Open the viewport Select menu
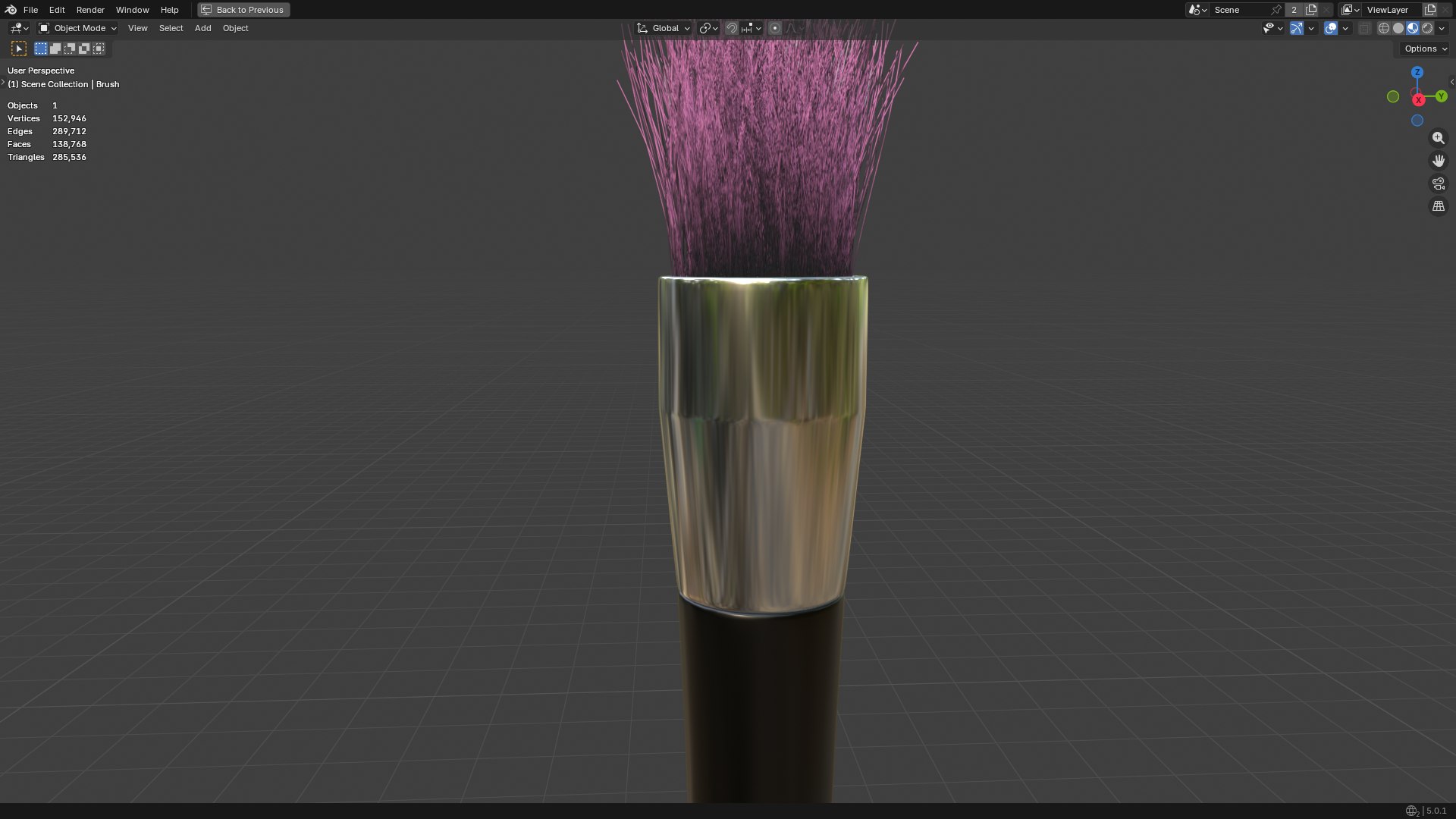Image resolution: width=1456 pixels, height=819 pixels. tap(171, 28)
